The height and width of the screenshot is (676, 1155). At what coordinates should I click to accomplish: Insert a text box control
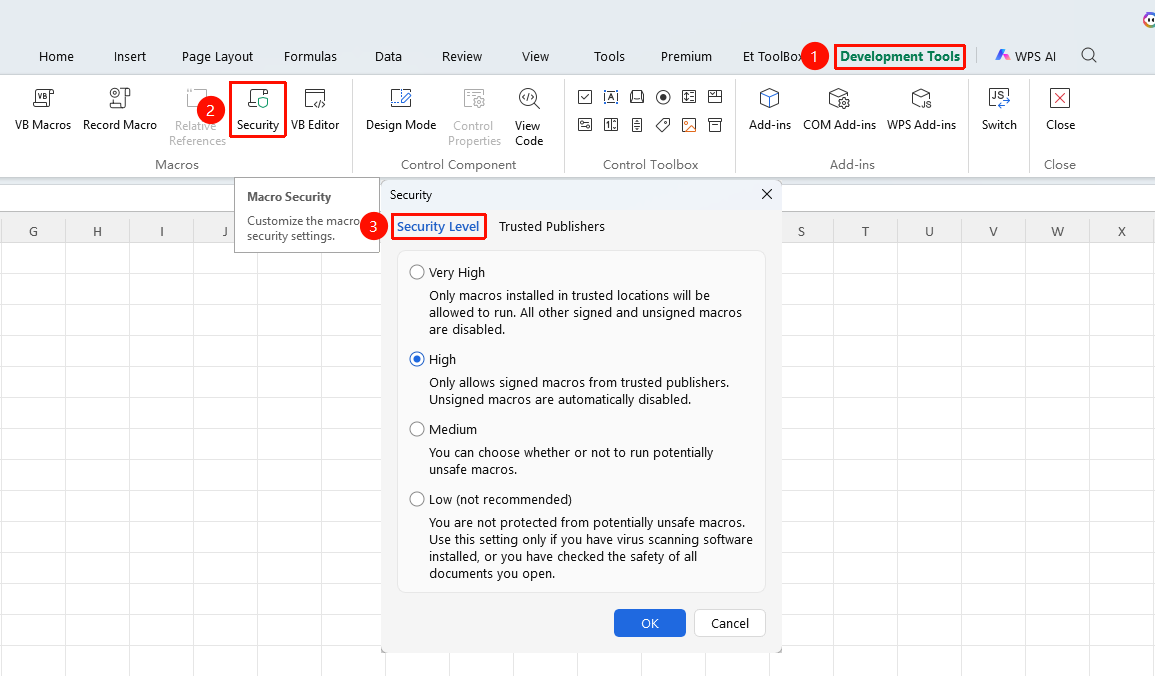click(x=611, y=96)
